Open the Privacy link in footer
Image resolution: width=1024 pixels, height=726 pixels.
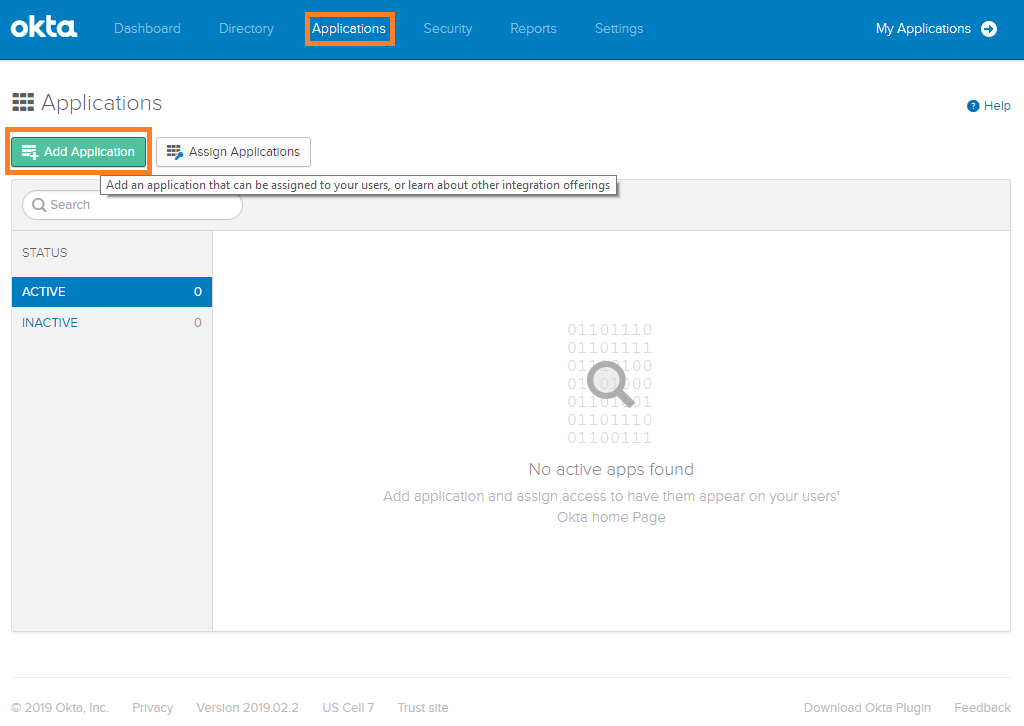tap(152, 708)
